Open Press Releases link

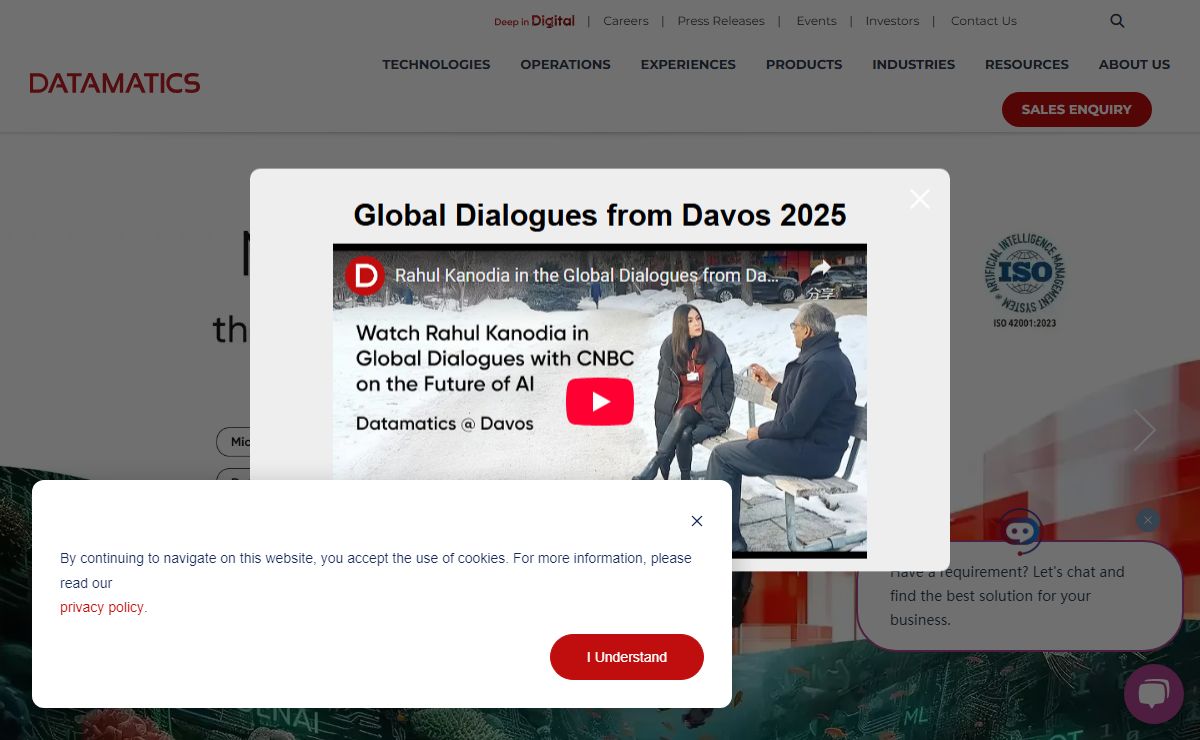(x=721, y=21)
